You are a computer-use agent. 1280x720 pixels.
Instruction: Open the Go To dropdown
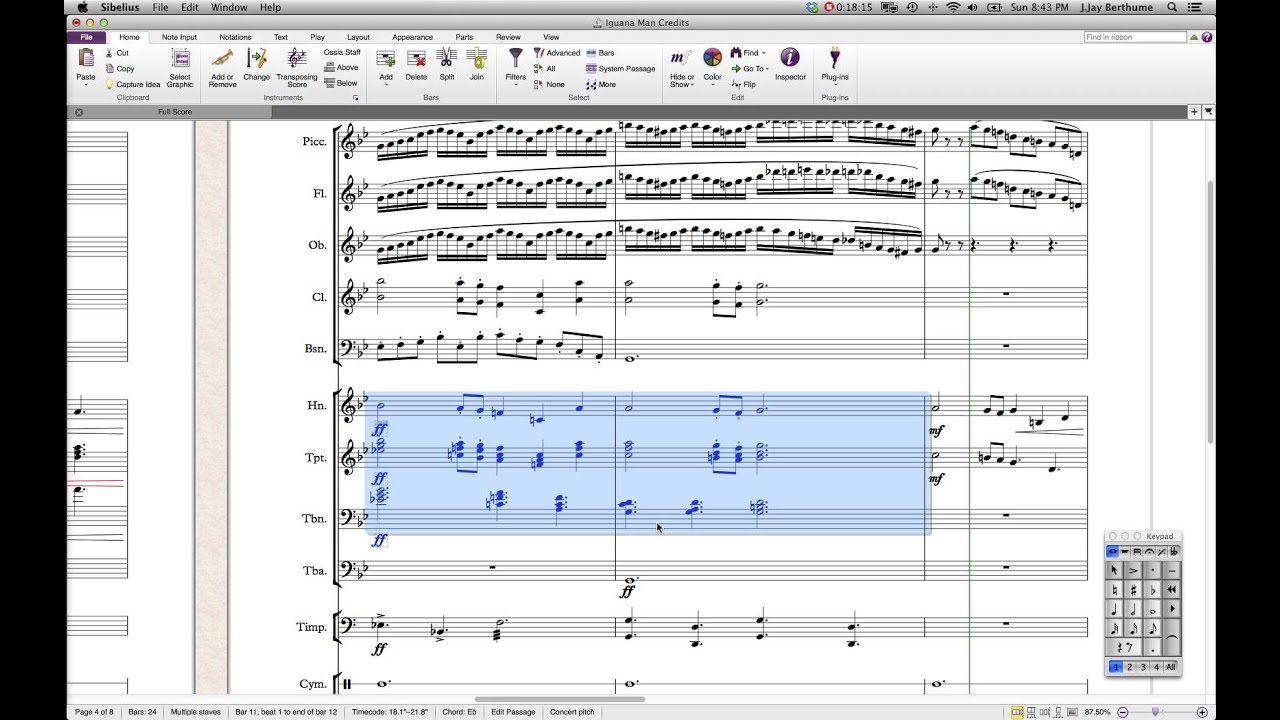767,69
